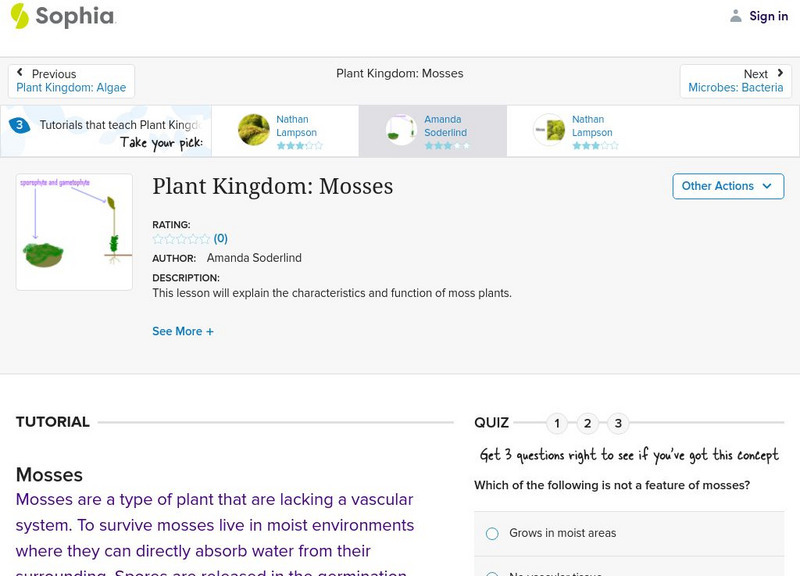The width and height of the screenshot is (800, 576).
Task: Open the moss sporophyte diagram thumbnail
Action: click(x=74, y=232)
